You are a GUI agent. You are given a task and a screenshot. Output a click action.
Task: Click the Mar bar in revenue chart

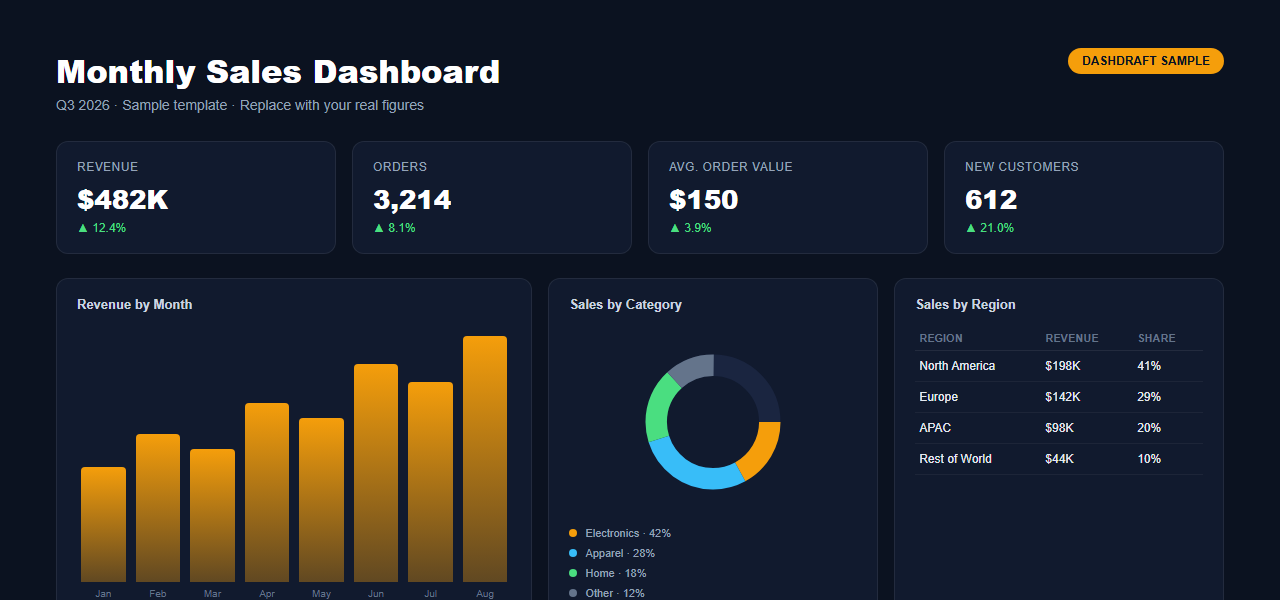[x=212, y=515]
